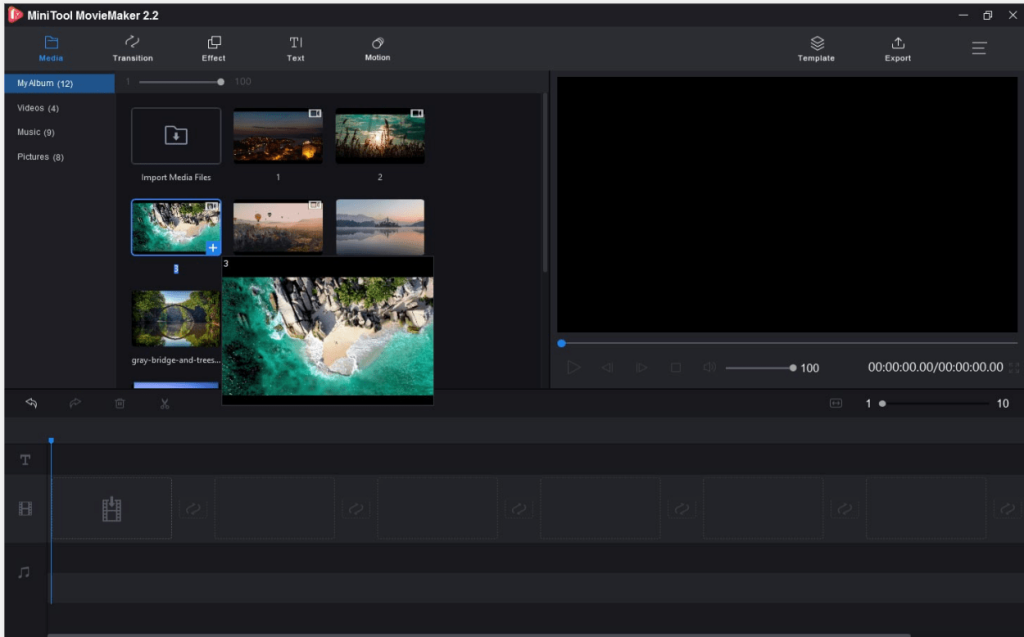
Task: Click the Delete icon above the timeline
Action: 119,403
